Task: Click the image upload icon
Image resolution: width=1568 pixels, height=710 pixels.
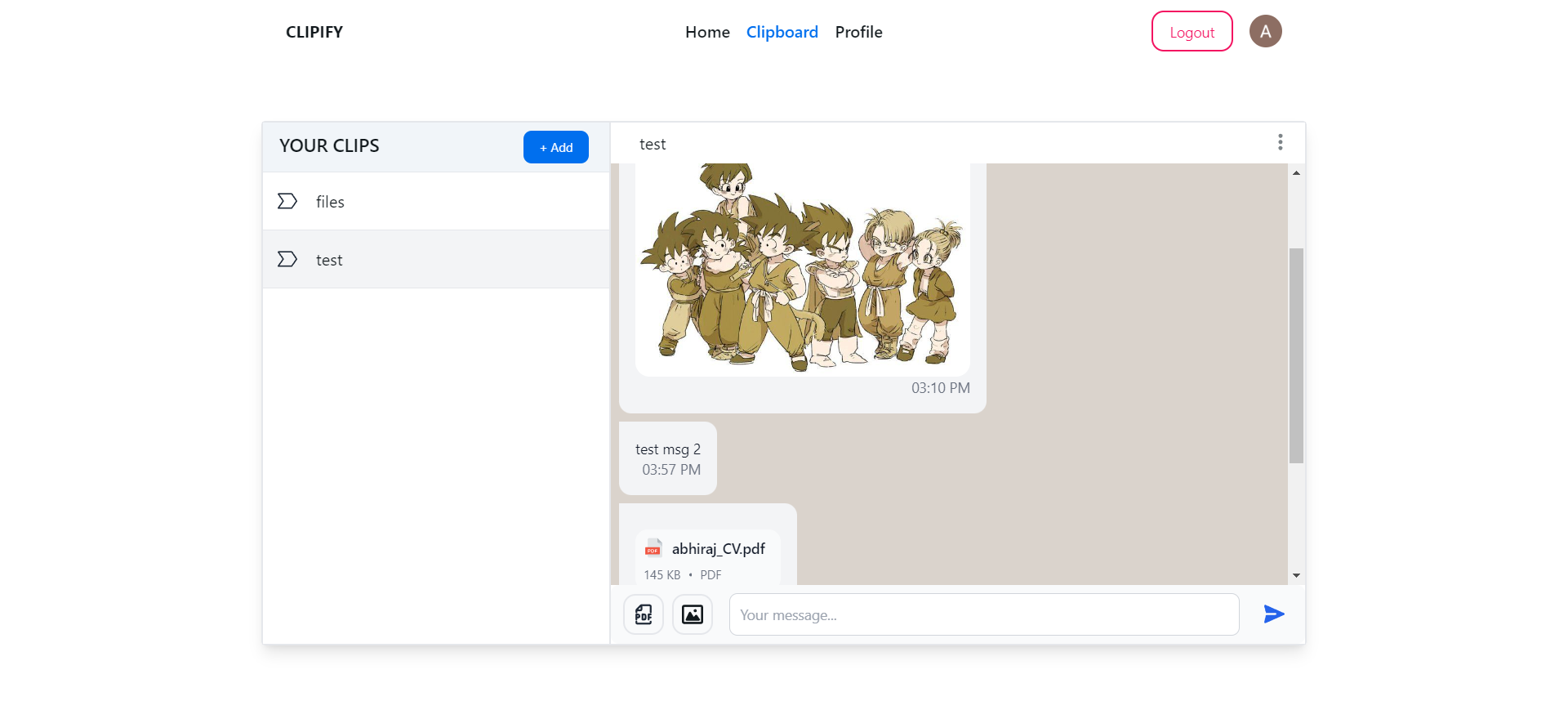Action: click(x=693, y=614)
